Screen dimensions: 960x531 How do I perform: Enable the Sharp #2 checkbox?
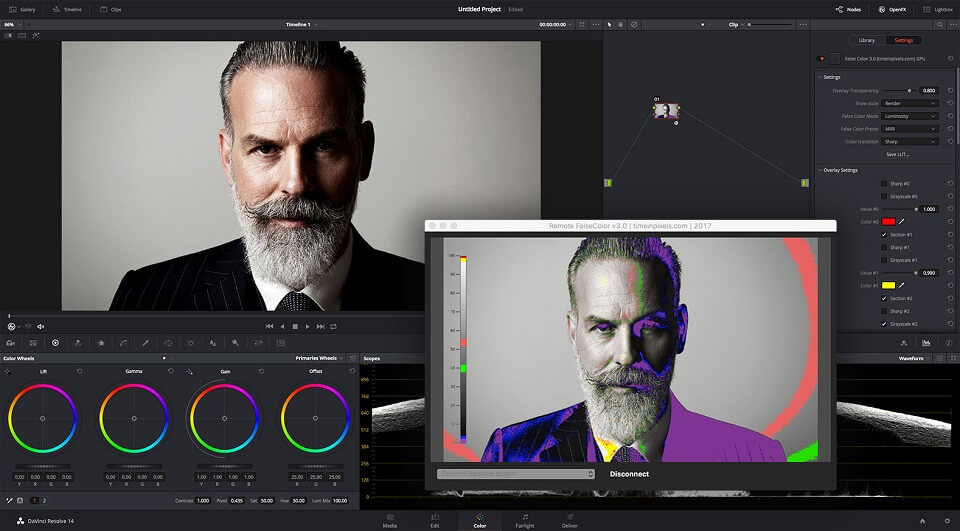tap(883, 311)
